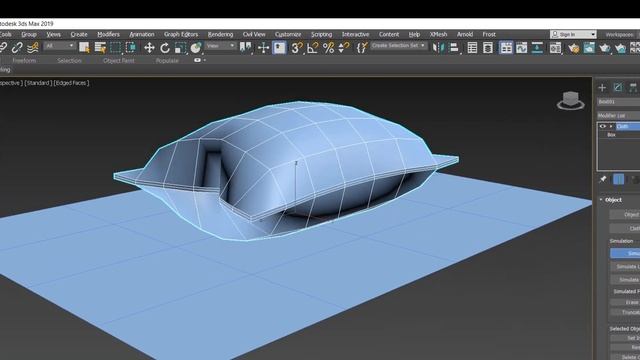Toggle Keyboard Shortcut Override button
The width and height of the screenshot is (640, 360).
click(280, 48)
